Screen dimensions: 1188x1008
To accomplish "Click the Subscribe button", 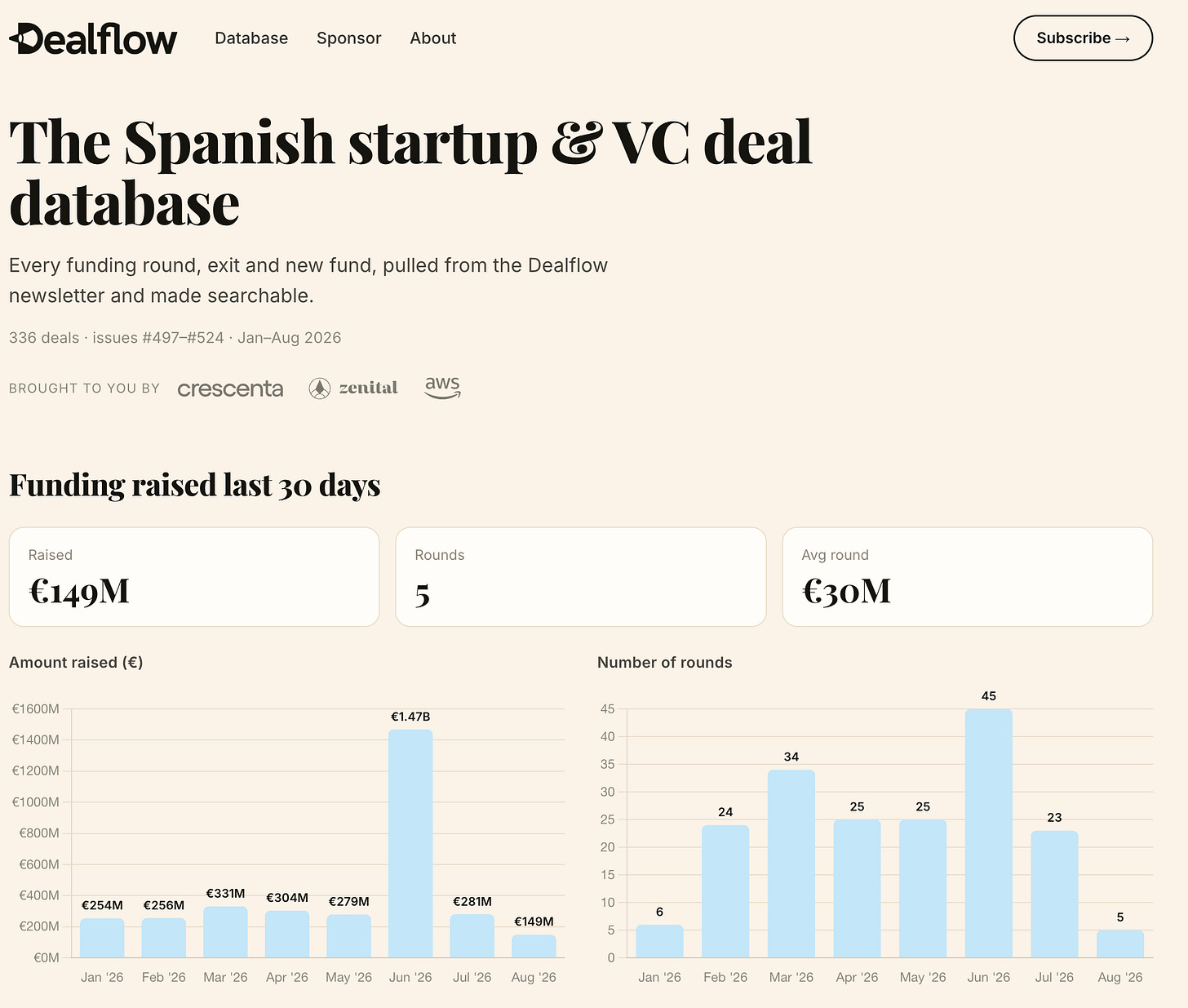I will pyautogui.click(x=1083, y=38).
